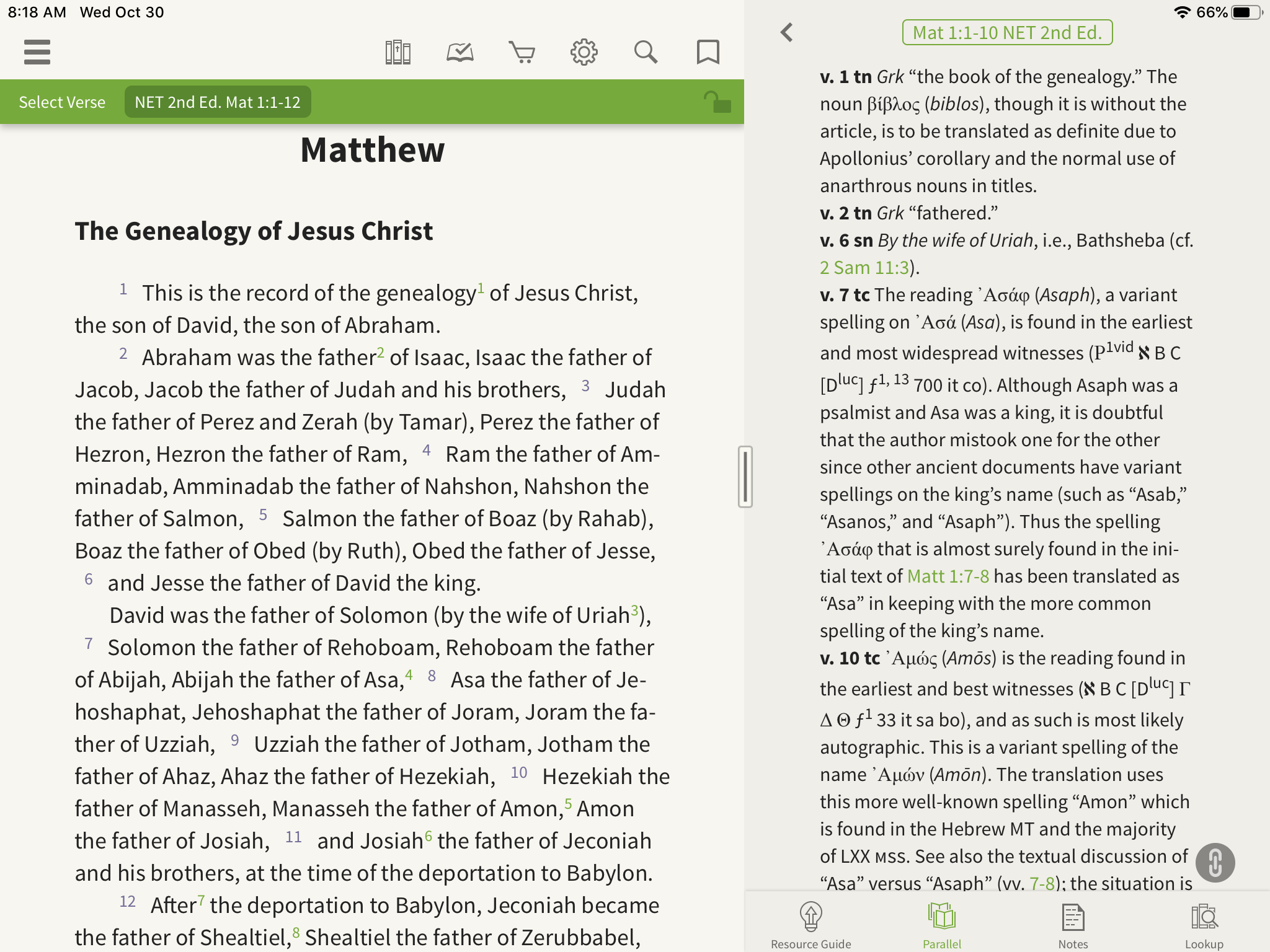
Task: Go back with the chevron arrow
Action: point(787,32)
